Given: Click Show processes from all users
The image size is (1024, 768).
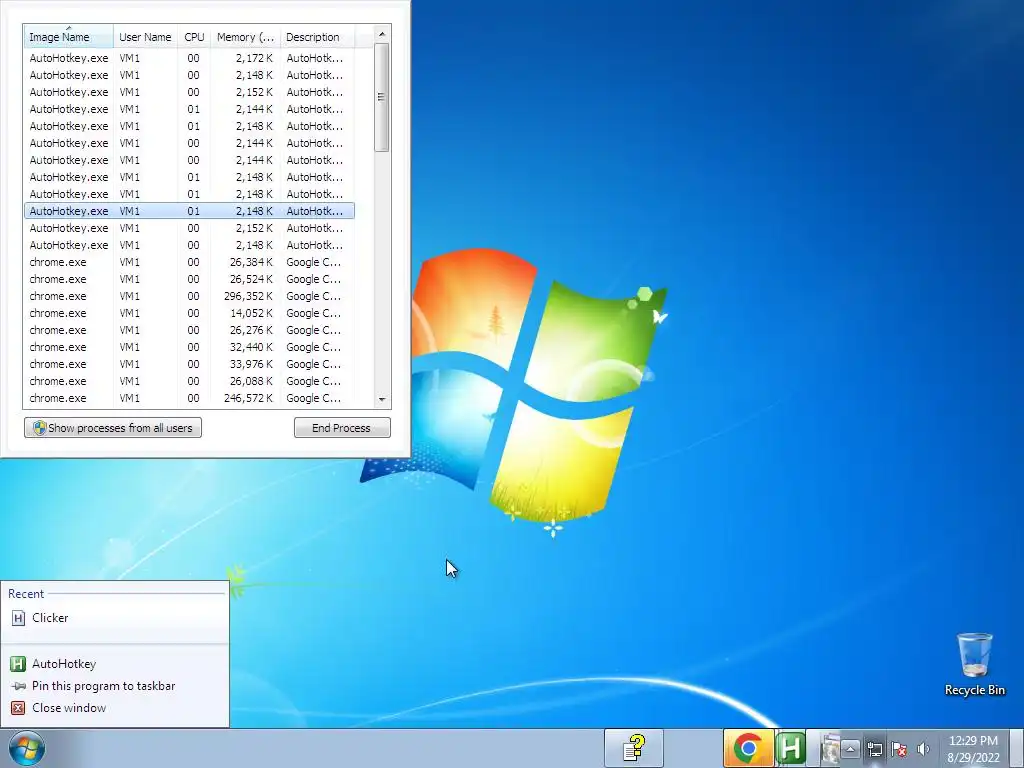Looking at the screenshot, I should point(113,428).
